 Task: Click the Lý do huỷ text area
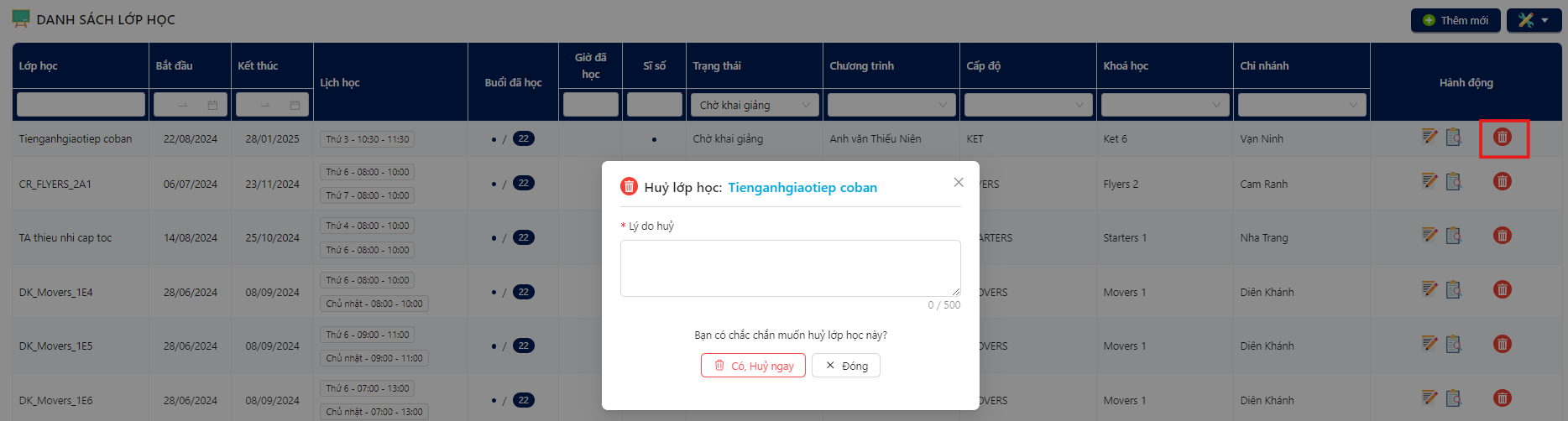point(791,268)
